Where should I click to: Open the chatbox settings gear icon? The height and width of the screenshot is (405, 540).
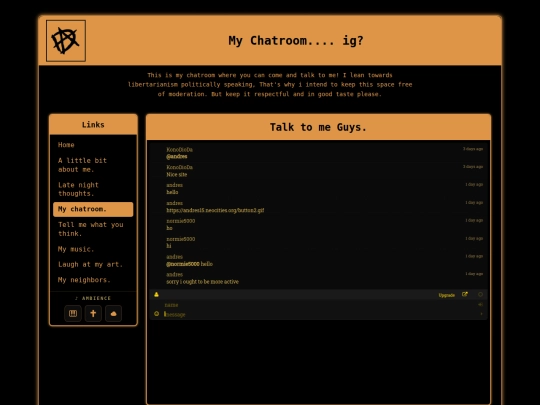pyautogui.click(x=480, y=294)
